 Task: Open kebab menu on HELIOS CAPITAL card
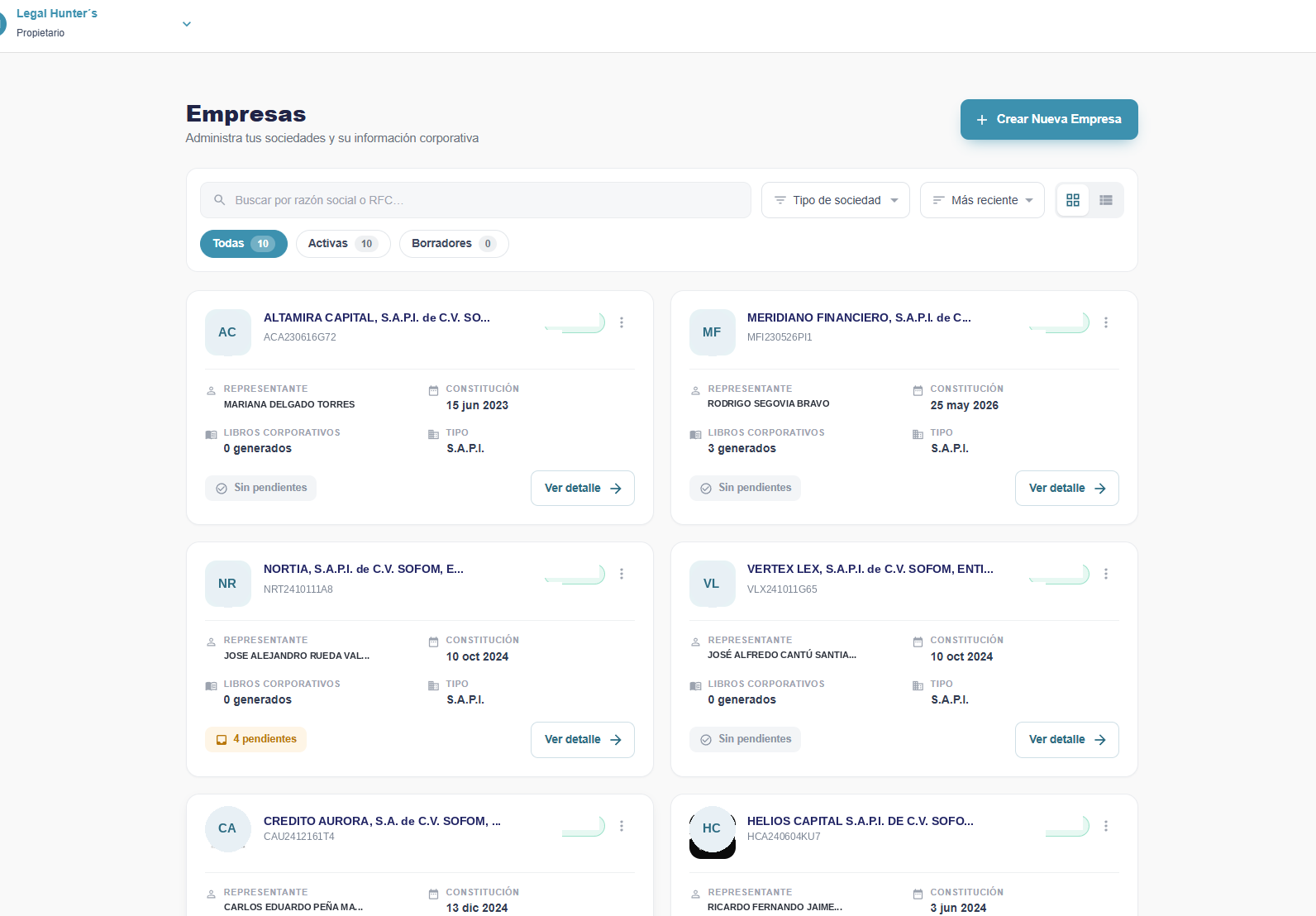1106,826
